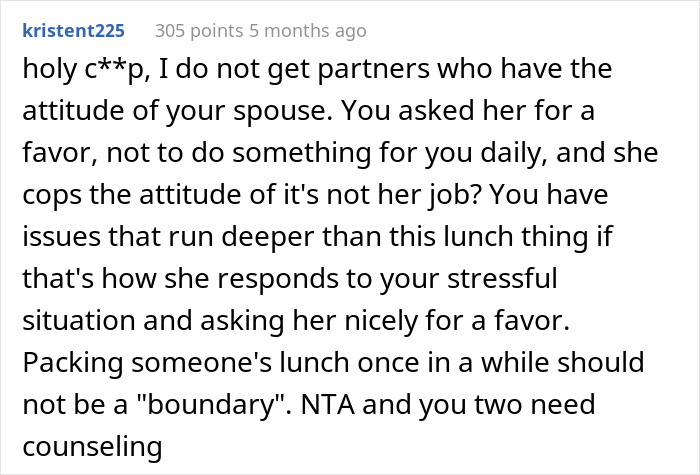The width and height of the screenshot is (700, 475).
Task: Open kristent225's user profile
Action: tap(73, 31)
